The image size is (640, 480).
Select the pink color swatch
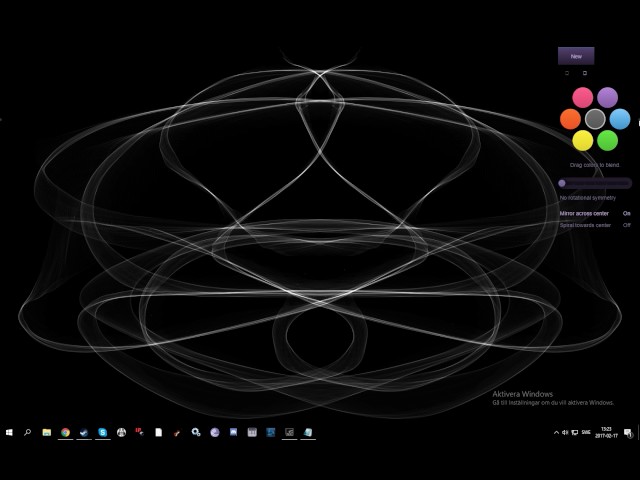point(582,98)
